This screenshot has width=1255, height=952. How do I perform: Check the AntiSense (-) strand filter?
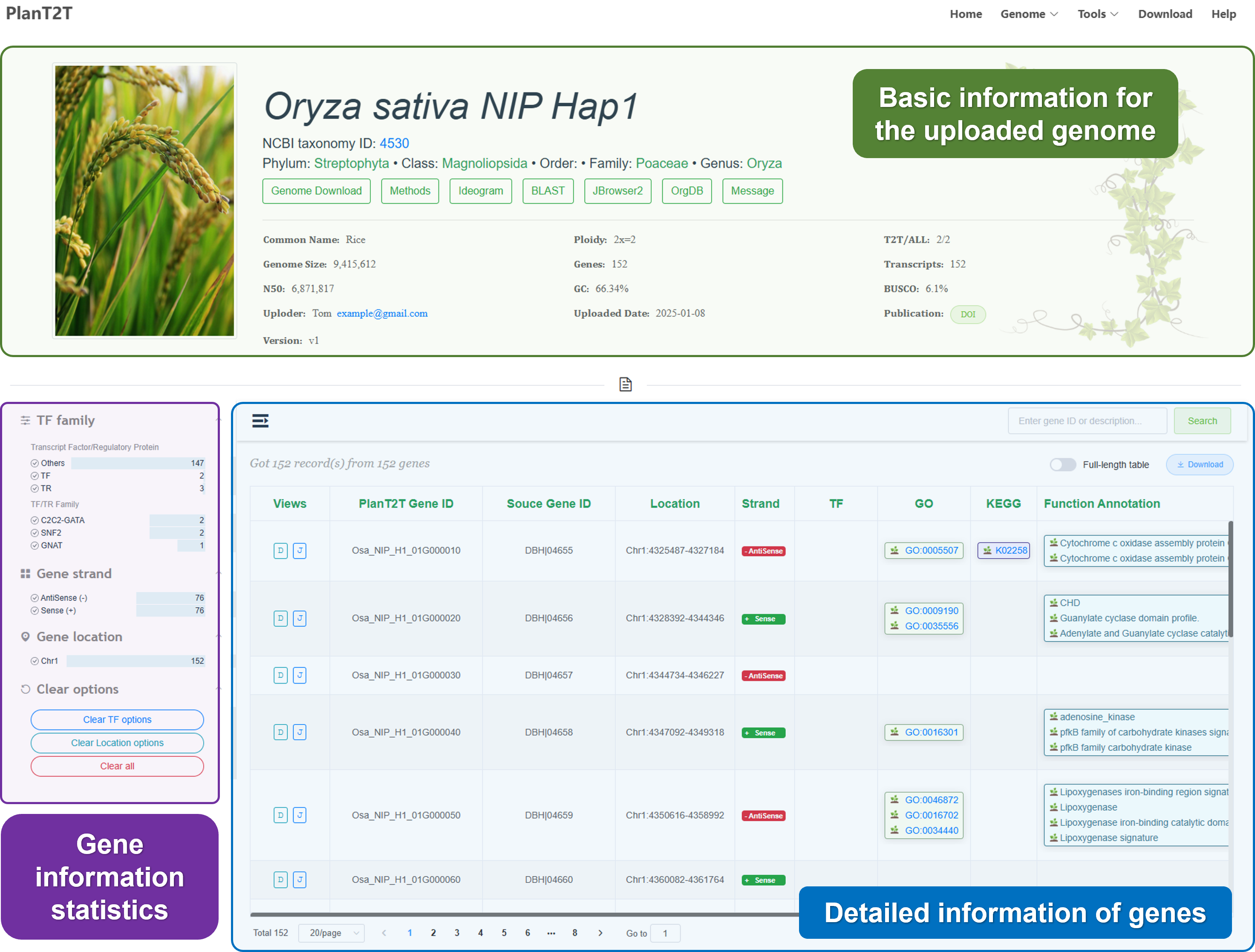pos(35,598)
